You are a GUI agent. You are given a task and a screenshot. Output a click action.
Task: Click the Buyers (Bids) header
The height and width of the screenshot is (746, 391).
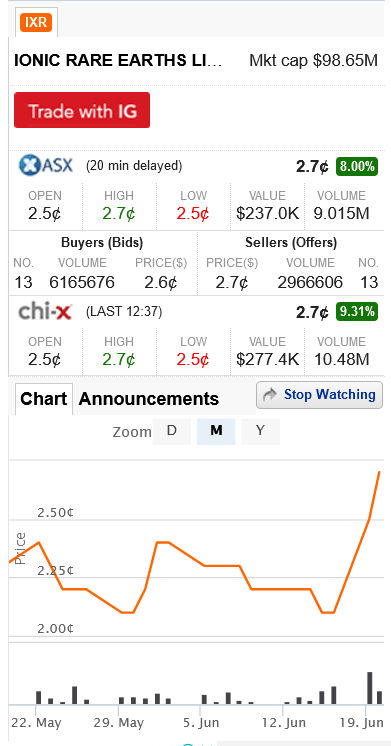click(102, 243)
